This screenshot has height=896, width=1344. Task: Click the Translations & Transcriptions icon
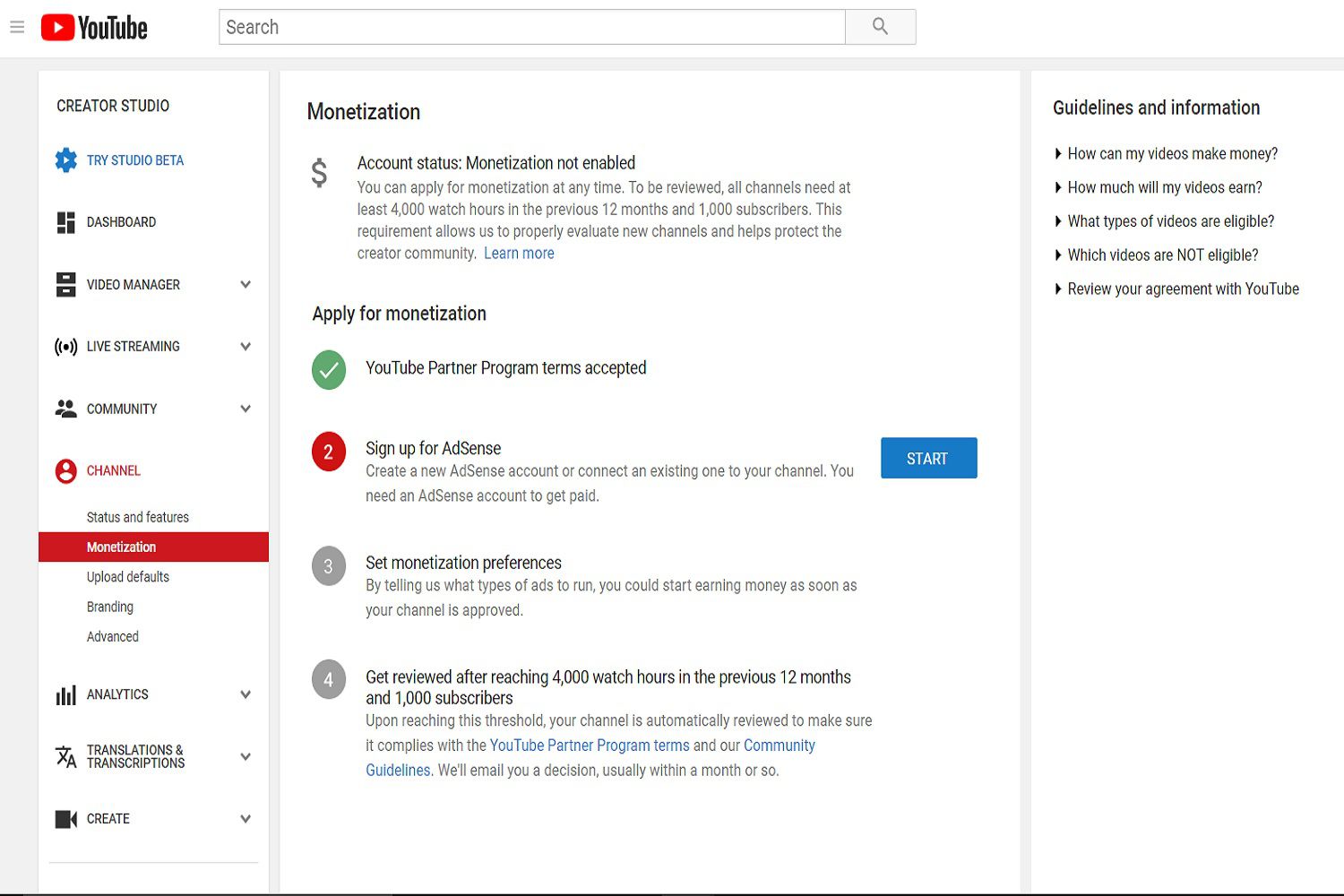65,756
